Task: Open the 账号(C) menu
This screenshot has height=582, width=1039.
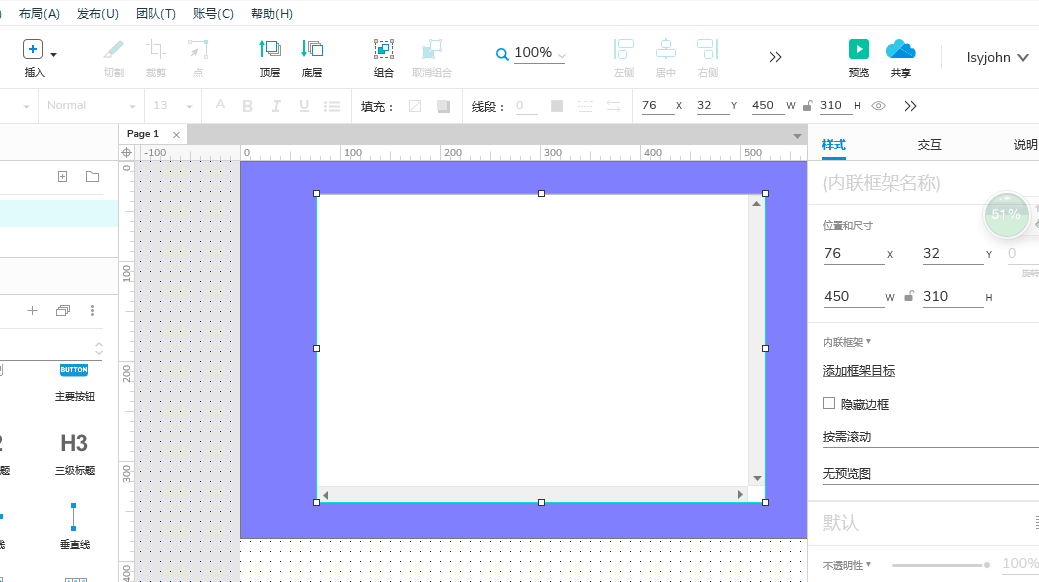Action: (x=213, y=14)
